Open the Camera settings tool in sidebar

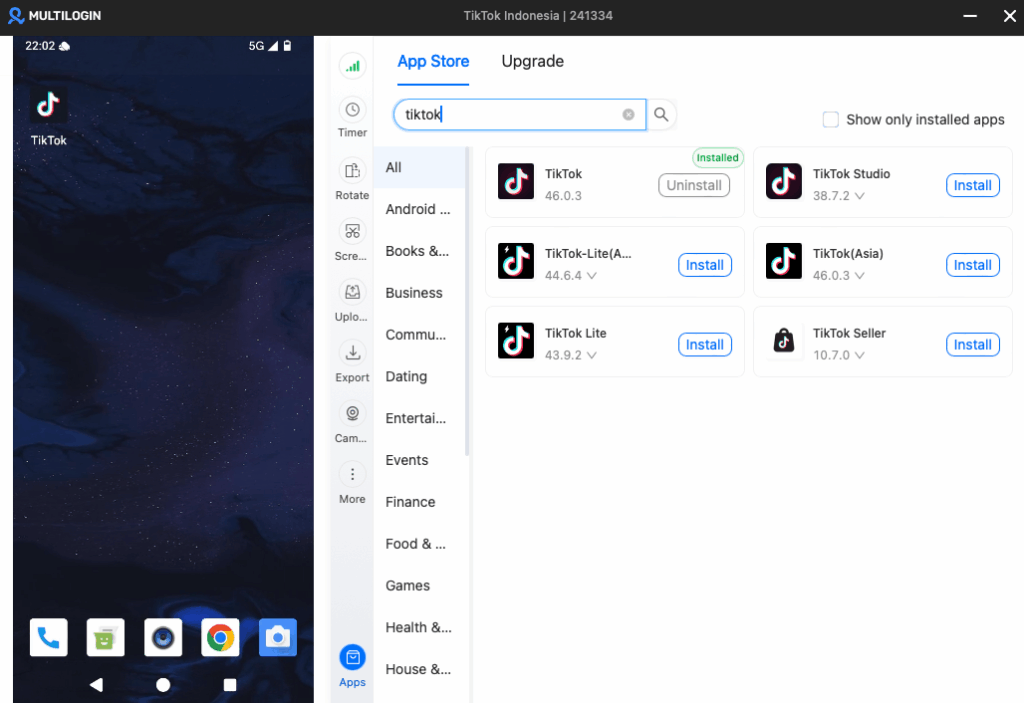pyautogui.click(x=353, y=422)
